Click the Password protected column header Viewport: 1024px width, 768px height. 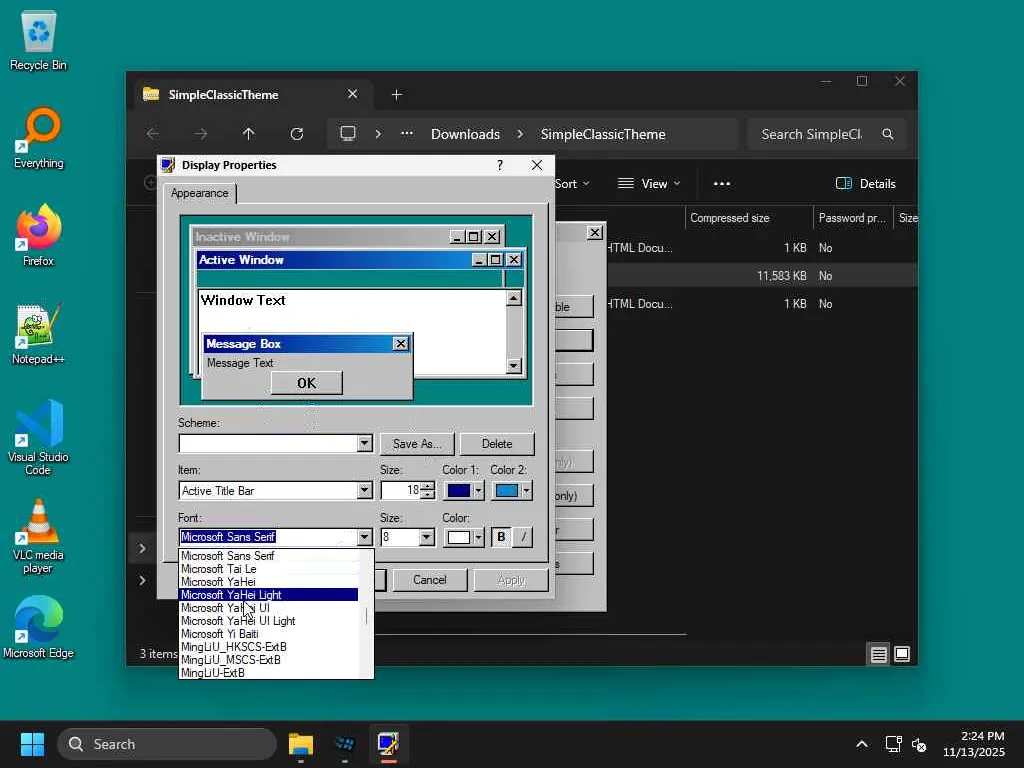[x=852, y=218]
